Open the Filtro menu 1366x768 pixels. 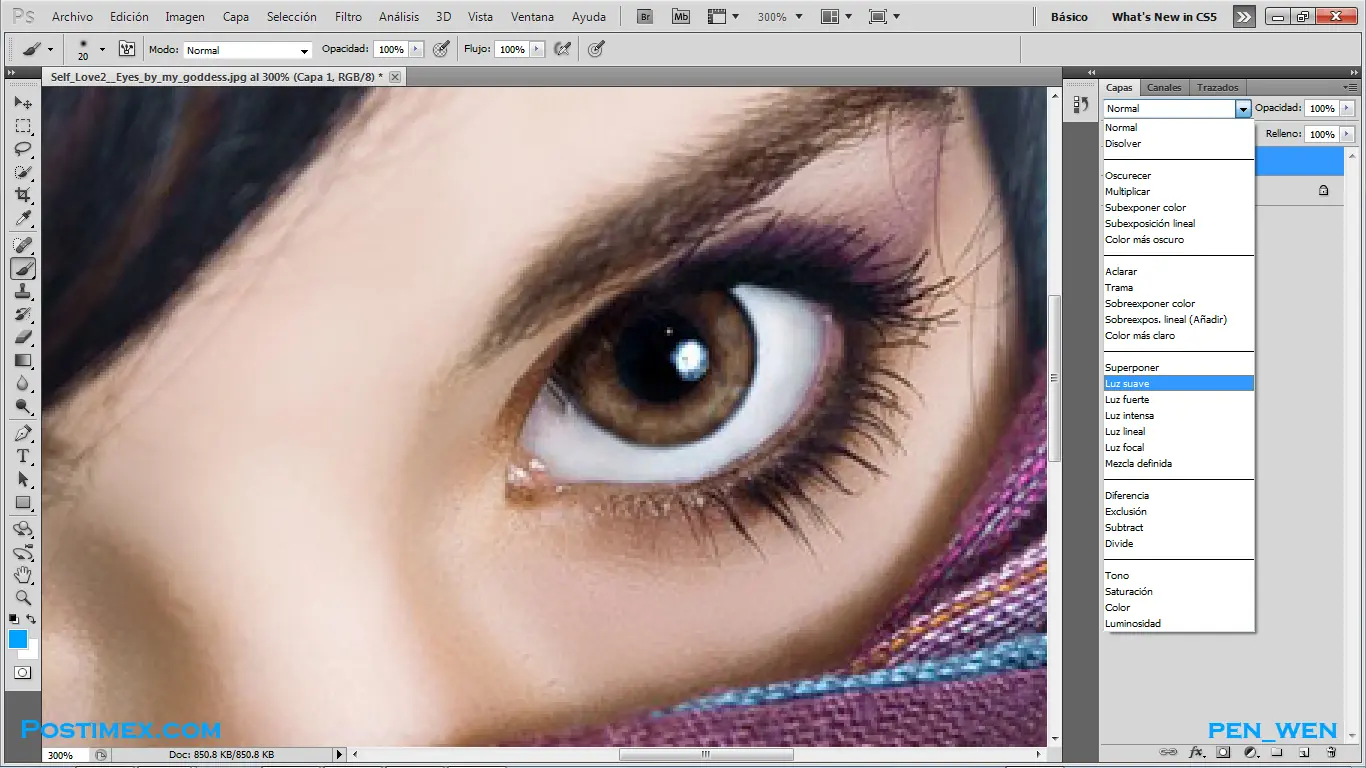[348, 17]
